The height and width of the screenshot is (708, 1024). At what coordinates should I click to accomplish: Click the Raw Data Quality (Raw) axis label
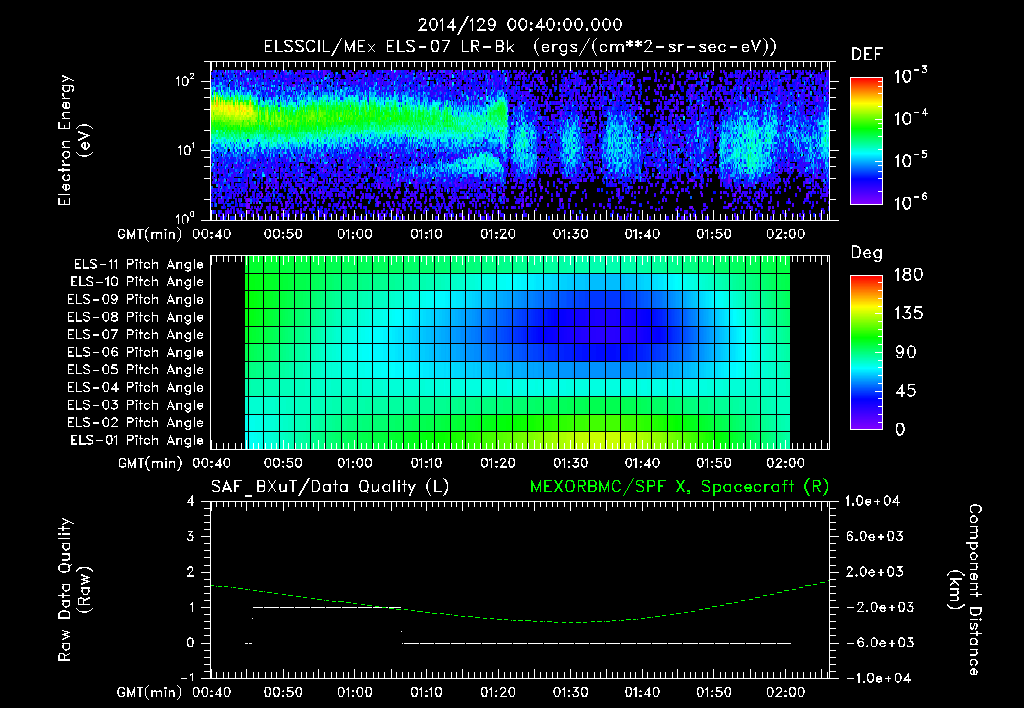tap(74, 590)
